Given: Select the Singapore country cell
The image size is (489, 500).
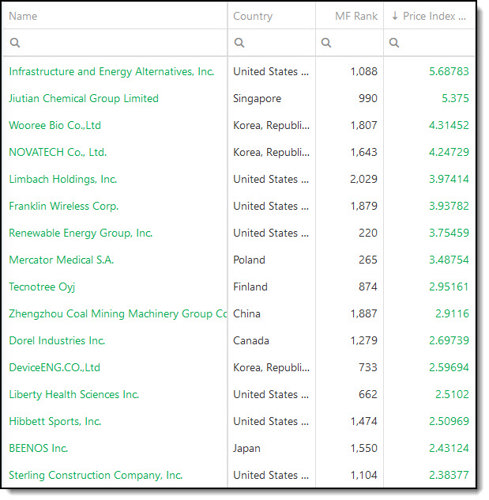Looking at the screenshot, I should (x=257, y=99).
